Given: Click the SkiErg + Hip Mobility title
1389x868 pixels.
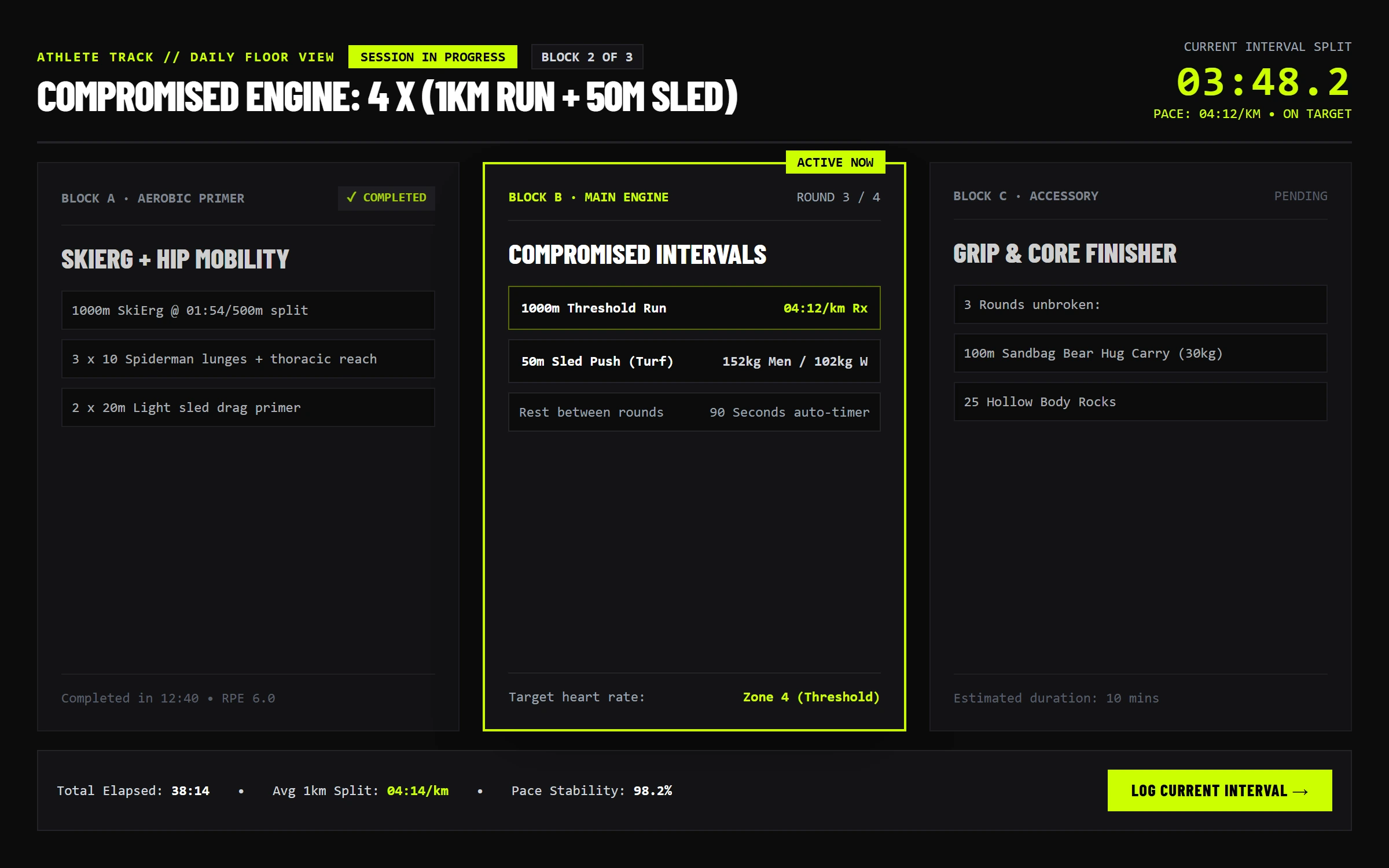Looking at the screenshot, I should tap(175, 259).
